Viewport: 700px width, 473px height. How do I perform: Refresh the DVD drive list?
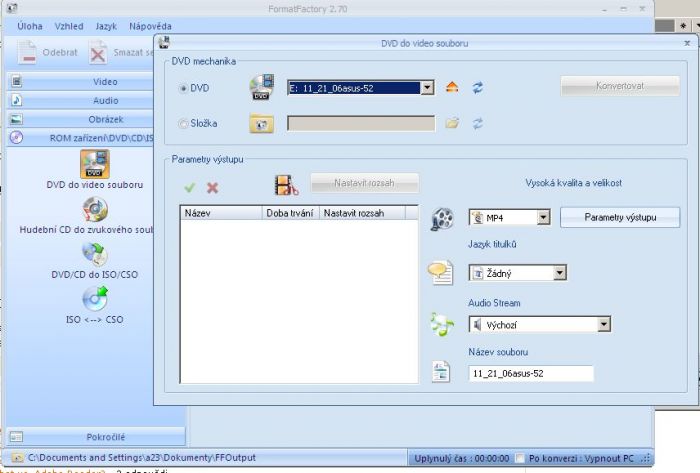point(478,87)
